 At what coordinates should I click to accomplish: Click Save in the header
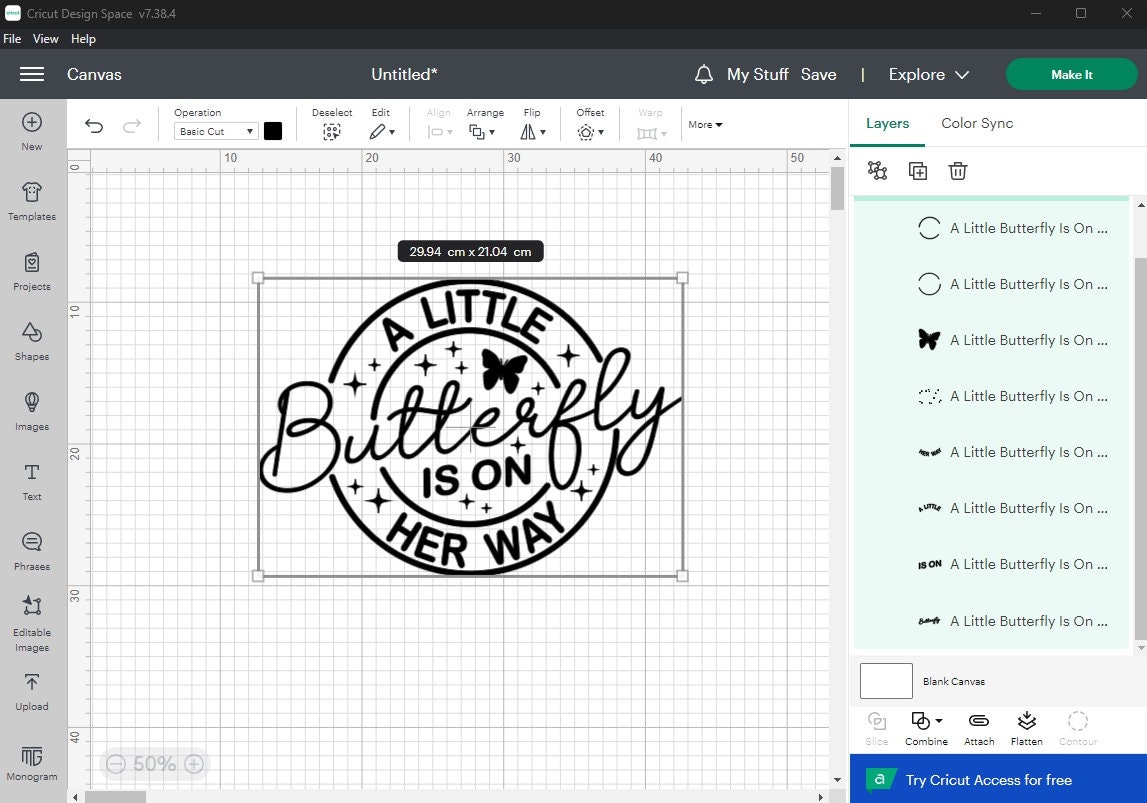click(x=818, y=74)
